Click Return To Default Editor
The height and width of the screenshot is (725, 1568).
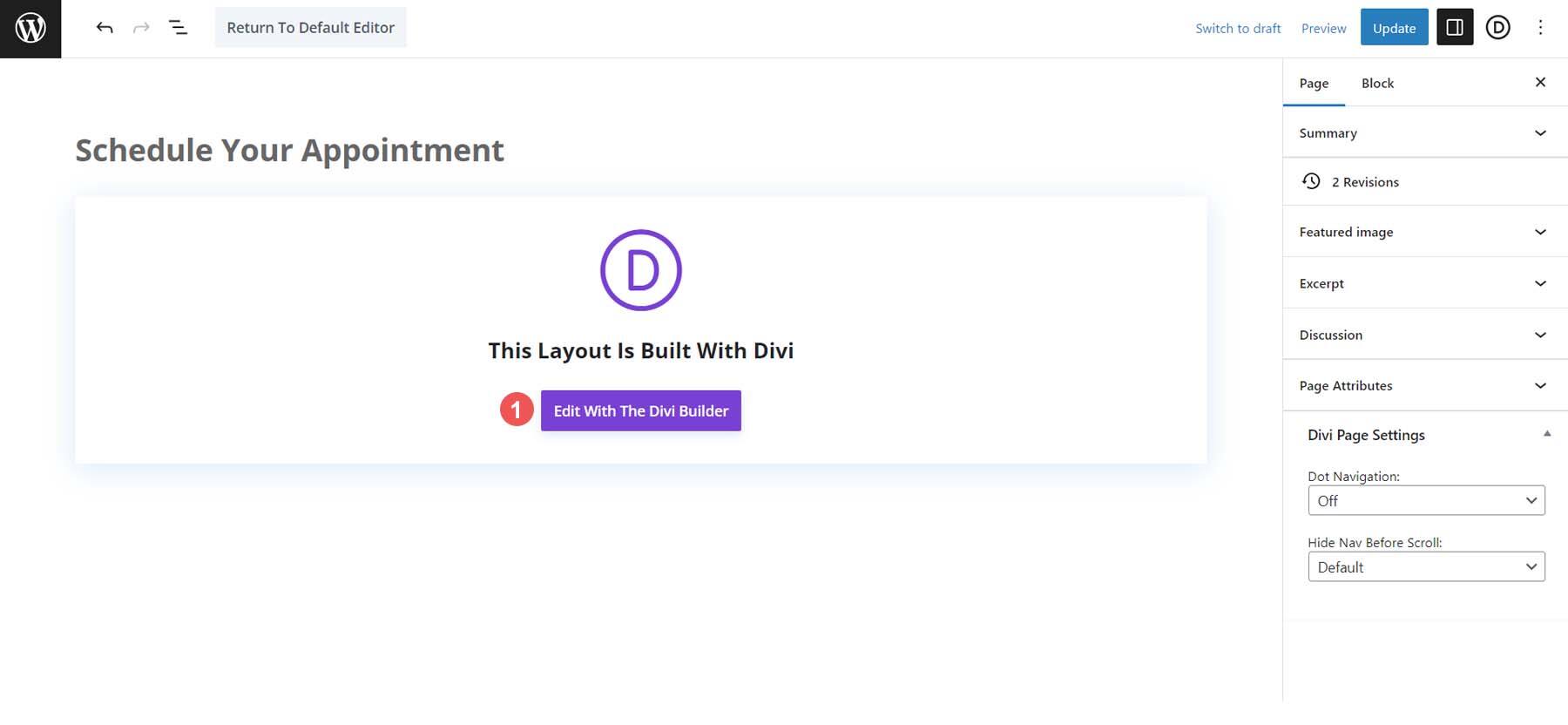[311, 28]
